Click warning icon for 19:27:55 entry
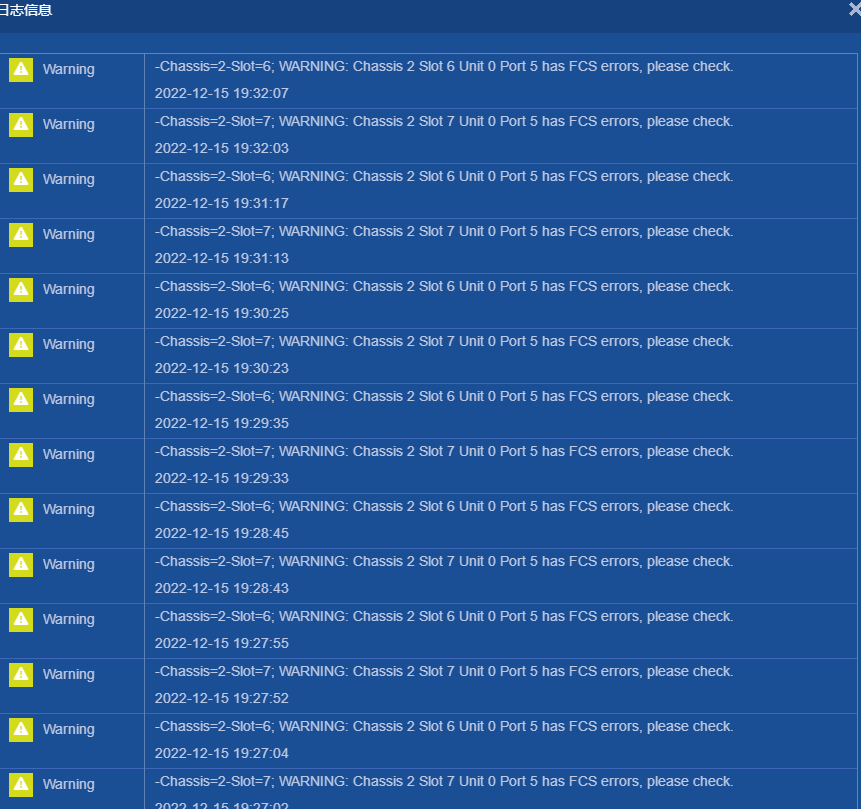The height and width of the screenshot is (809, 861). 21,620
